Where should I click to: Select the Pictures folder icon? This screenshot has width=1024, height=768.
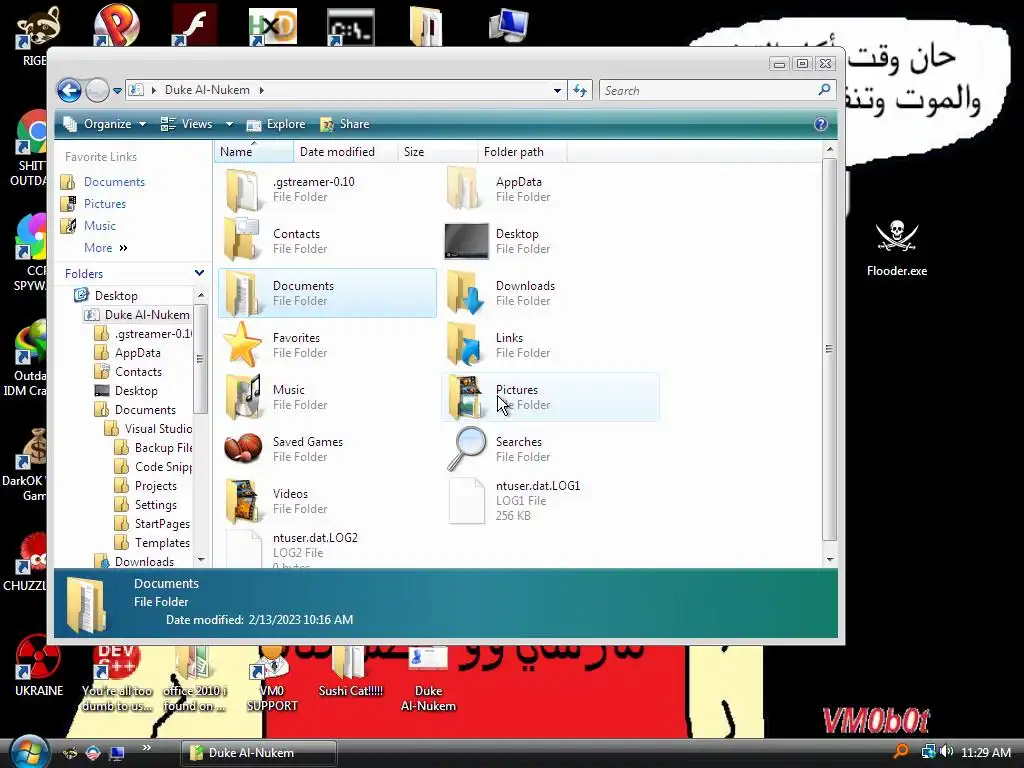pos(465,396)
